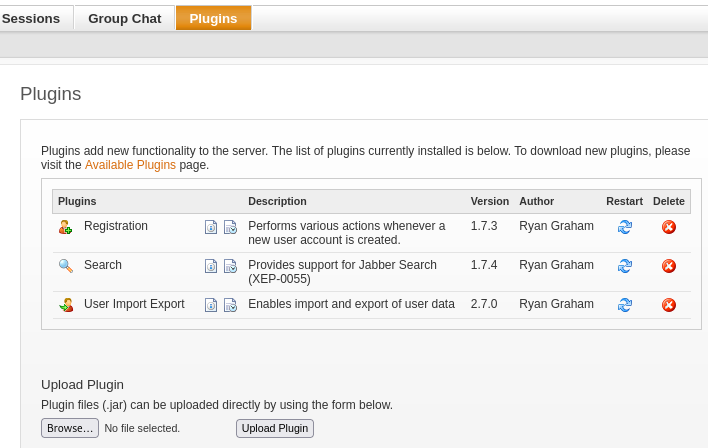Click the Search plugin magnifier icon

pos(66,266)
